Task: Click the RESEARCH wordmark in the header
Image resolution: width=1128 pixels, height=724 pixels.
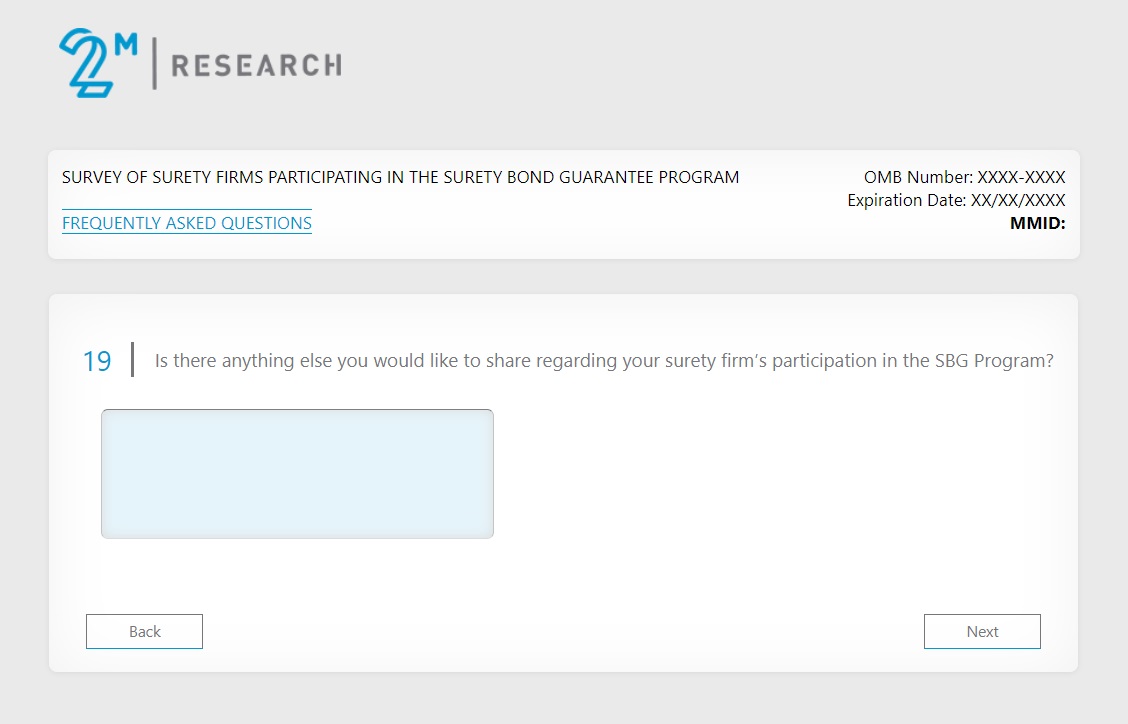Action: click(x=256, y=66)
